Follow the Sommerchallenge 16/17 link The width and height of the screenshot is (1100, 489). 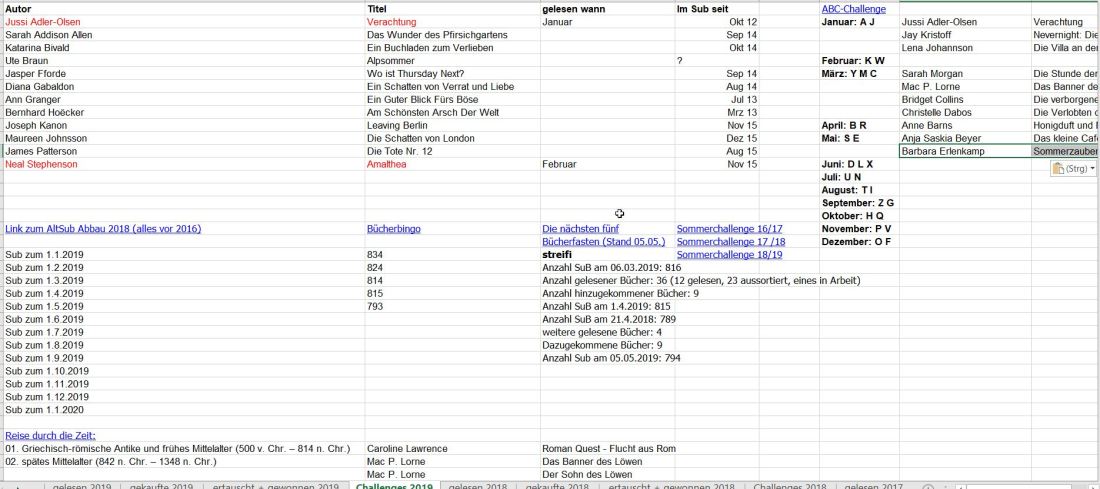(729, 229)
